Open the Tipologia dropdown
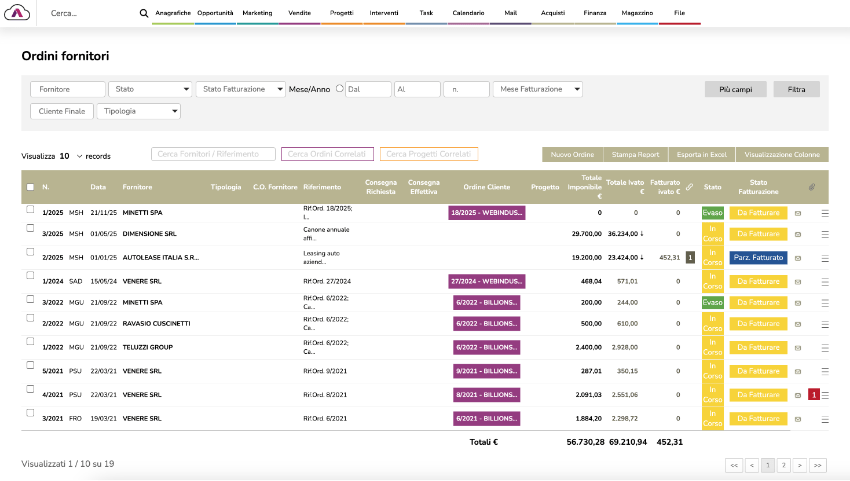 click(x=138, y=111)
